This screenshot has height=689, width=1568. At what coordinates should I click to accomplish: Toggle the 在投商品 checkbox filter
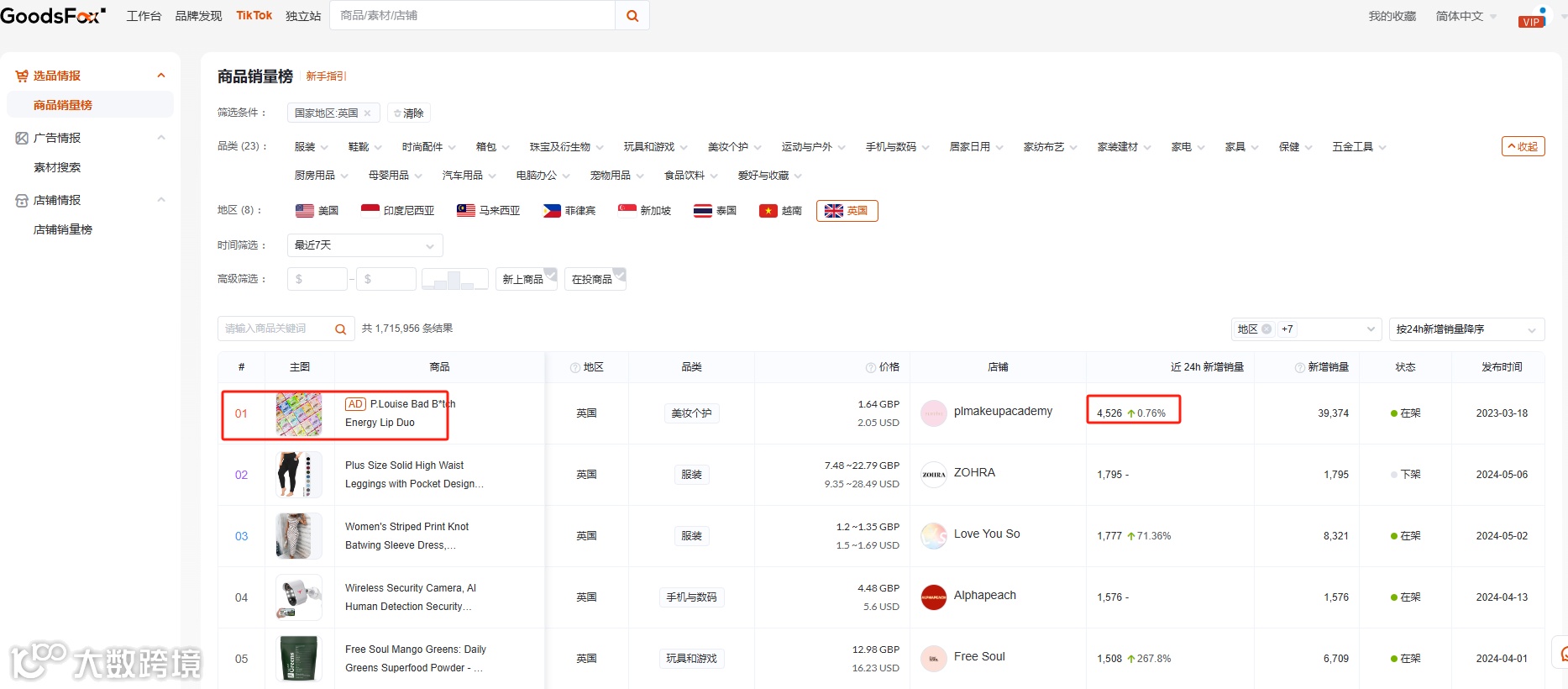[595, 279]
